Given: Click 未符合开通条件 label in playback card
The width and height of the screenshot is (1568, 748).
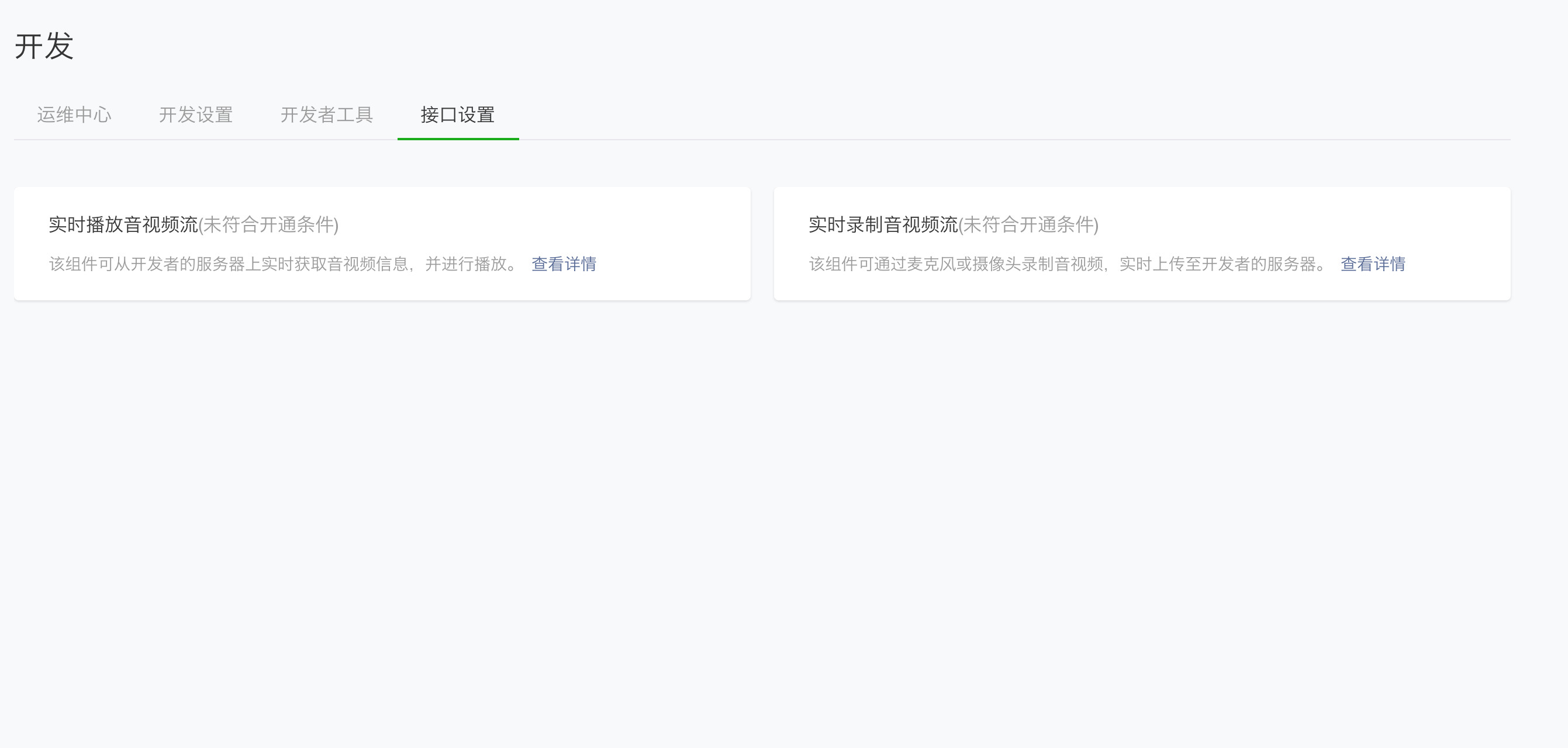Looking at the screenshot, I should [x=268, y=224].
